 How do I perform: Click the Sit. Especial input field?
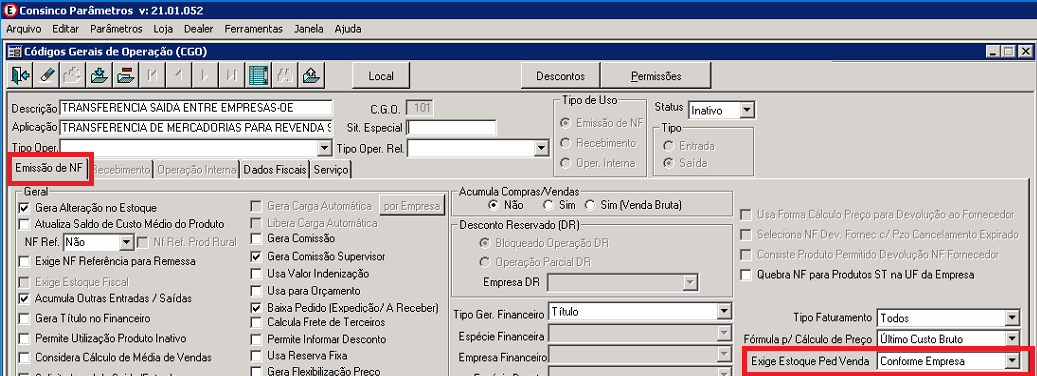tap(452, 127)
